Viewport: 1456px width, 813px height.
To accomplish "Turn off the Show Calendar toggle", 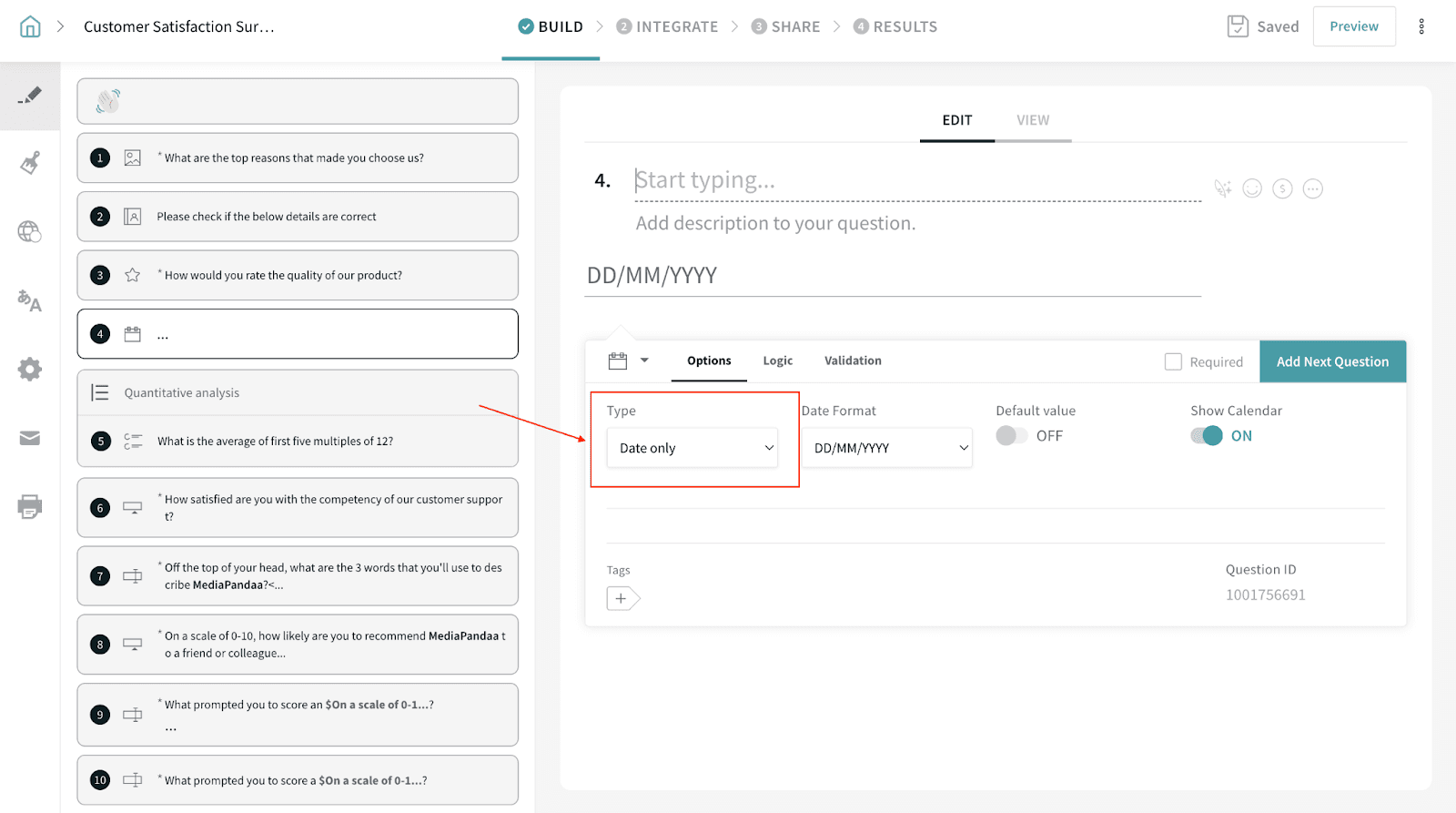I will [x=1207, y=436].
